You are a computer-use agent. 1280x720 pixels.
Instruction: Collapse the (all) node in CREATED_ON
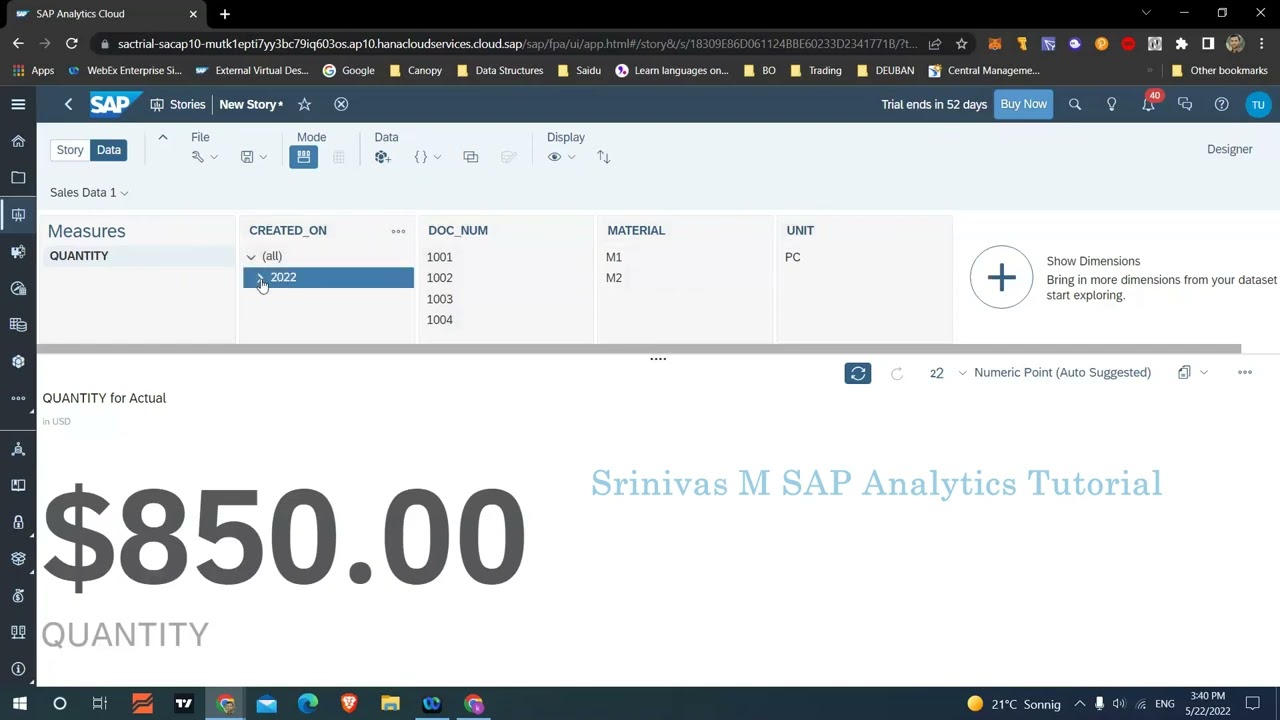point(251,257)
